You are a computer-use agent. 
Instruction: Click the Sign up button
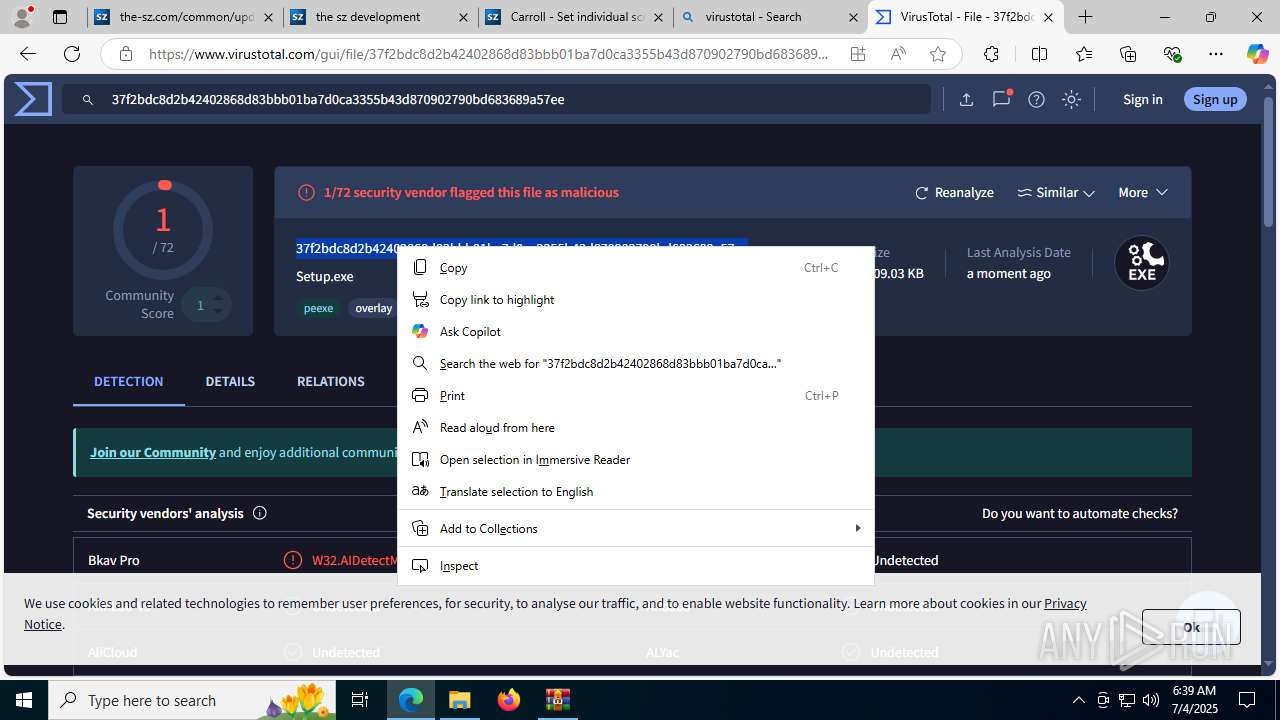[1215, 99]
